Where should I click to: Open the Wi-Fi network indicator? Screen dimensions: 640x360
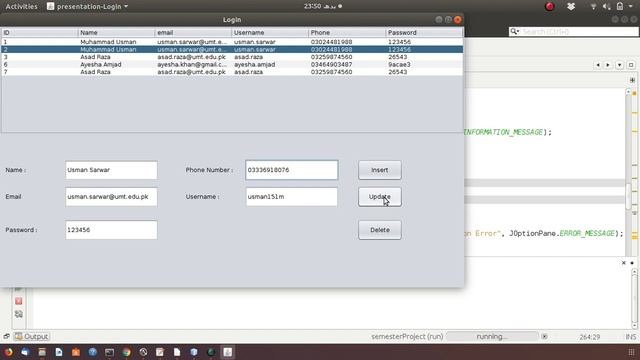593,7
